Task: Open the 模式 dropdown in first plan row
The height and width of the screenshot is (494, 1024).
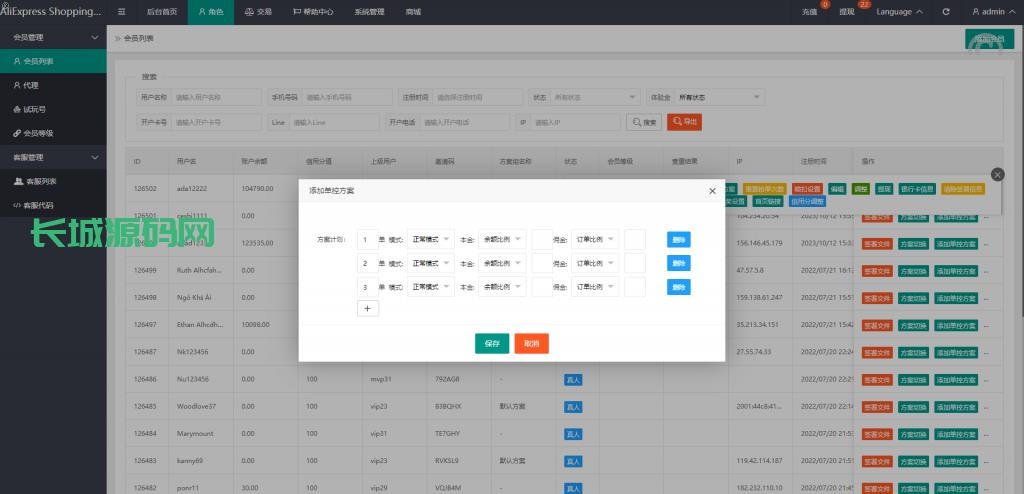Action: coord(432,240)
